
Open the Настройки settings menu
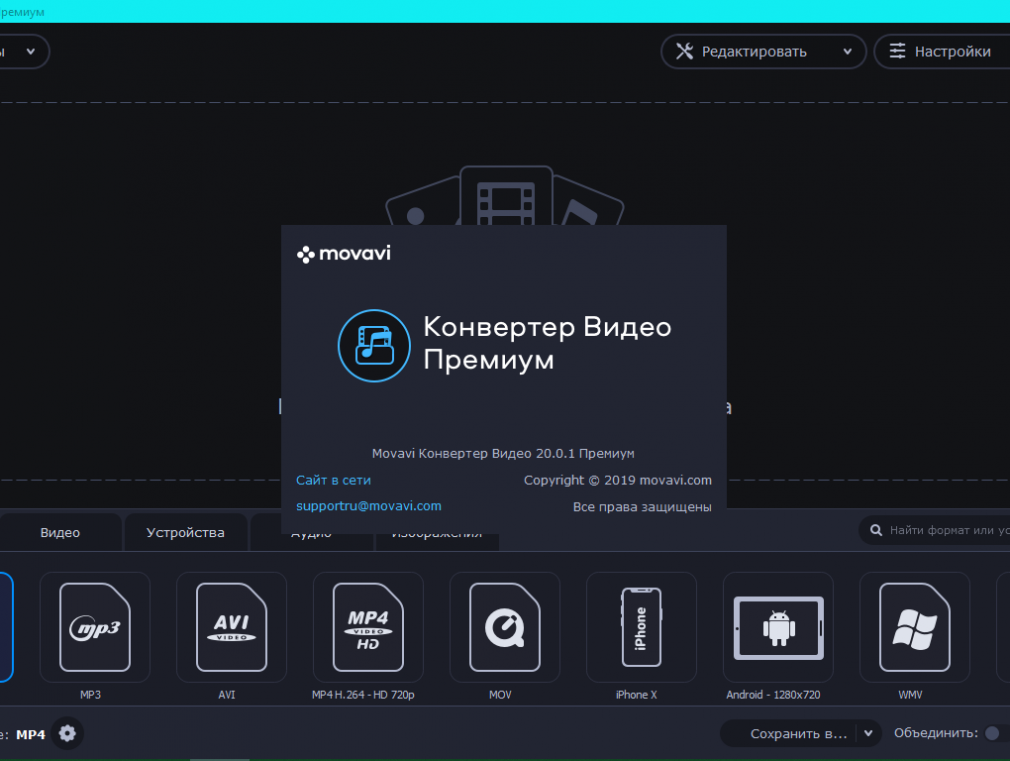pos(942,52)
